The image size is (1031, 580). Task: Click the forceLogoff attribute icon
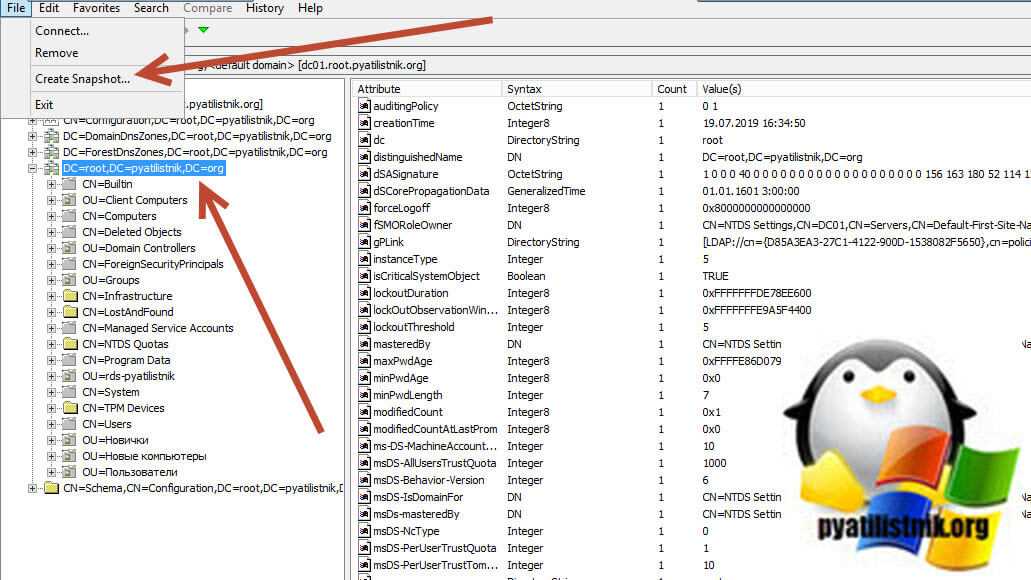[x=364, y=208]
